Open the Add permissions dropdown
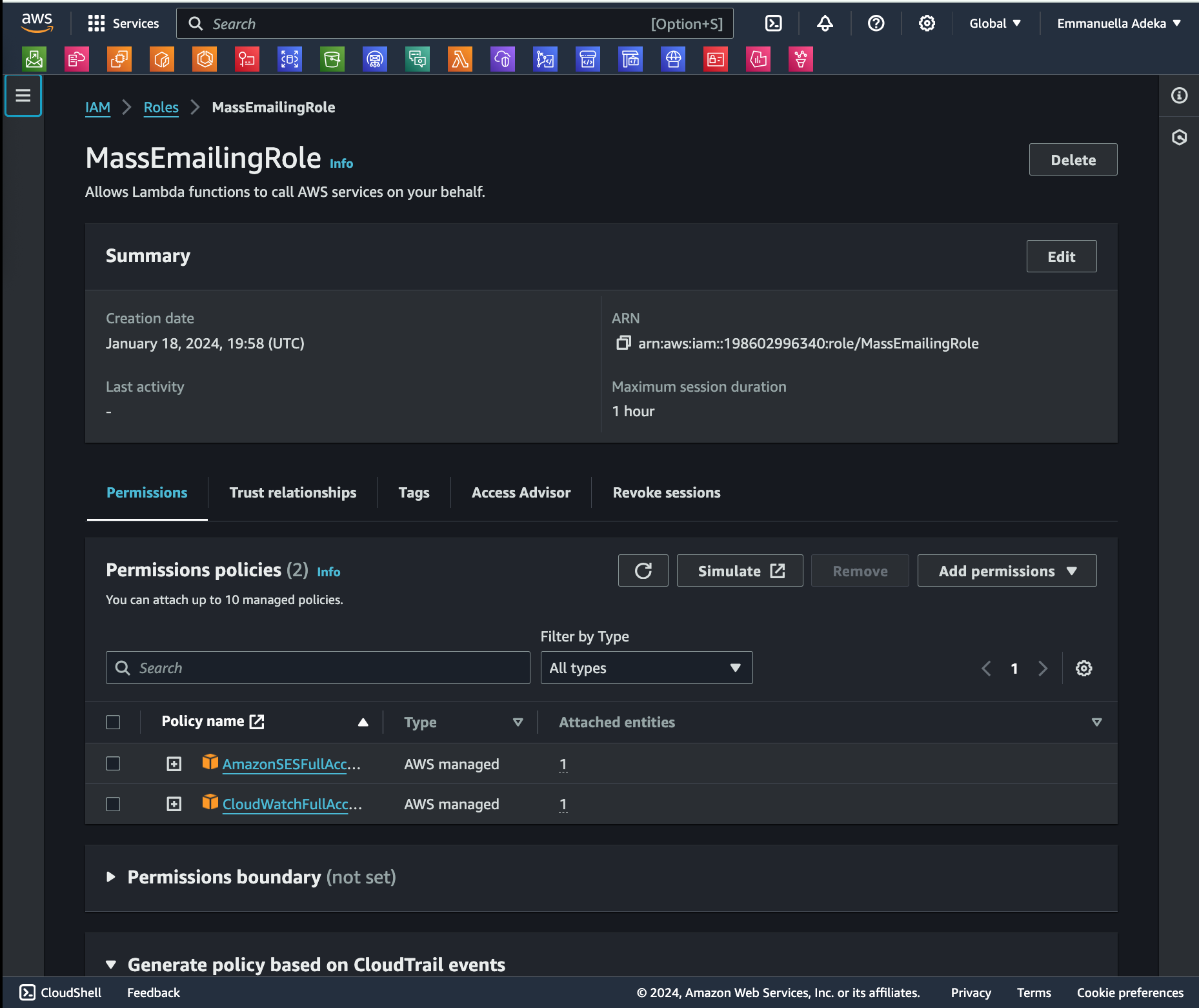Image resolution: width=1199 pixels, height=1008 pixels. (x=1007, y=570)
